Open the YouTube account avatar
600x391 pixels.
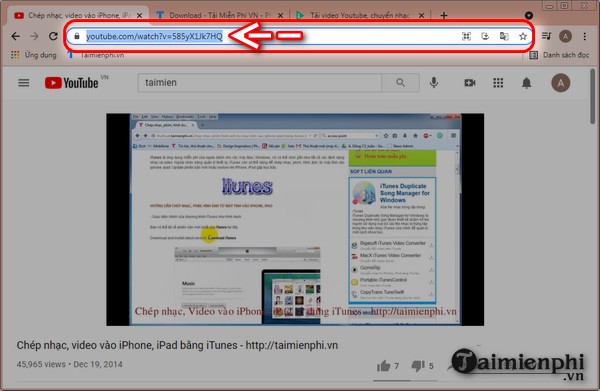pos(561,83)
